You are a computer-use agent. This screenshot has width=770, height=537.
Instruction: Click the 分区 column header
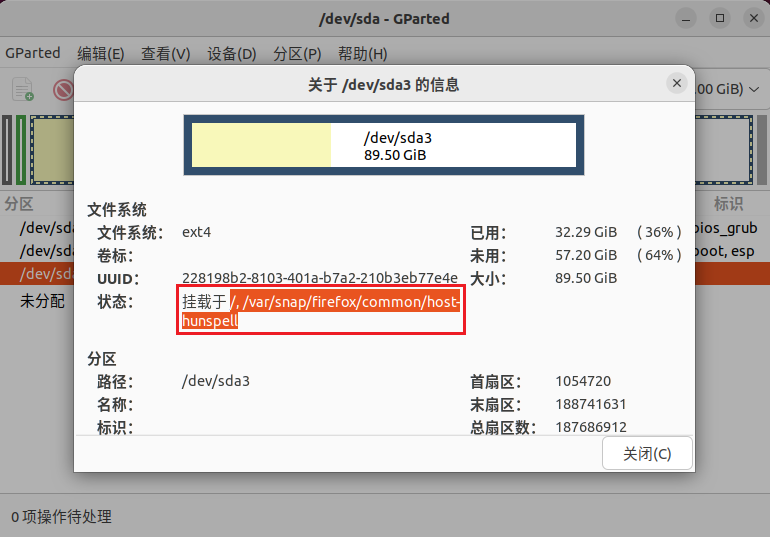(x=20, y=204)
